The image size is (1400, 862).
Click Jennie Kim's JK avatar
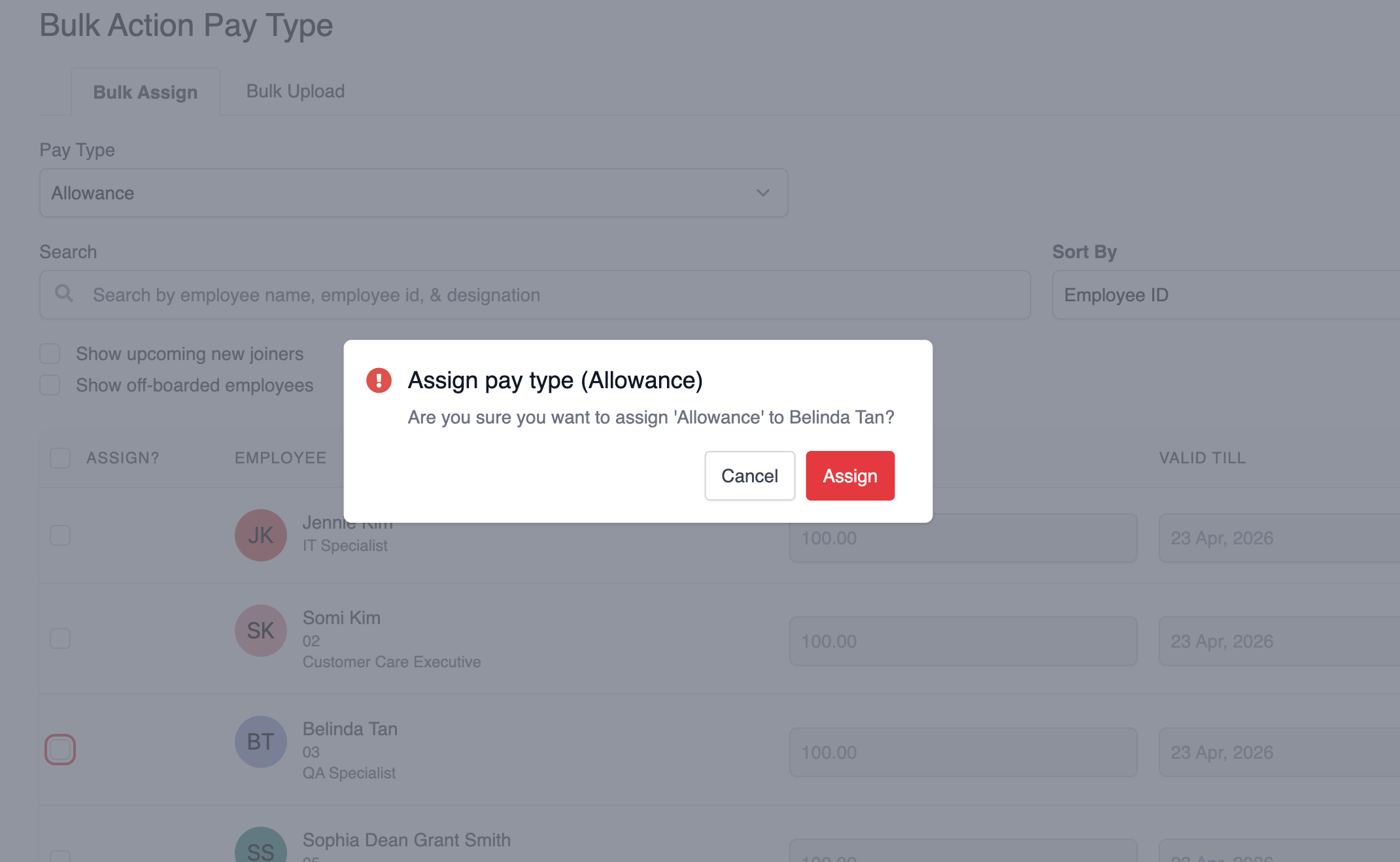260,535
